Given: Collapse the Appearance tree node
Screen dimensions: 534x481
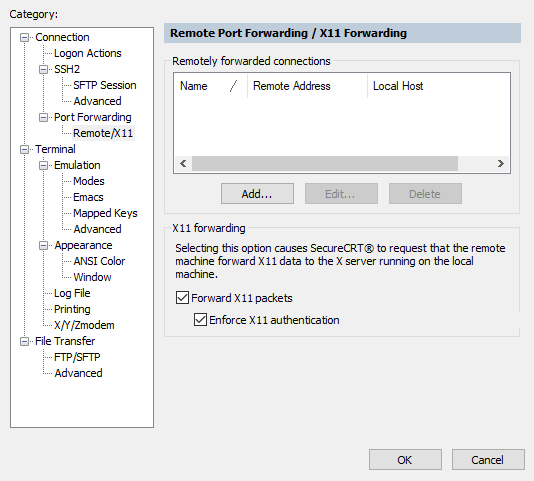Looking at the screenshot, I should tap(44, 245).
